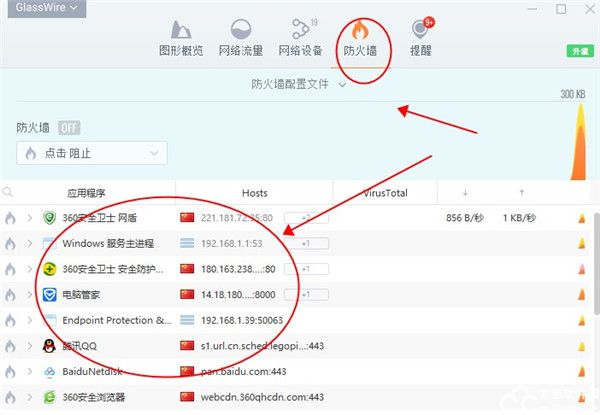Block BaiduNetdisk with flame icon
Viewport: 600px width, 415px height.
pyautogui.click(x=10, y=372)
